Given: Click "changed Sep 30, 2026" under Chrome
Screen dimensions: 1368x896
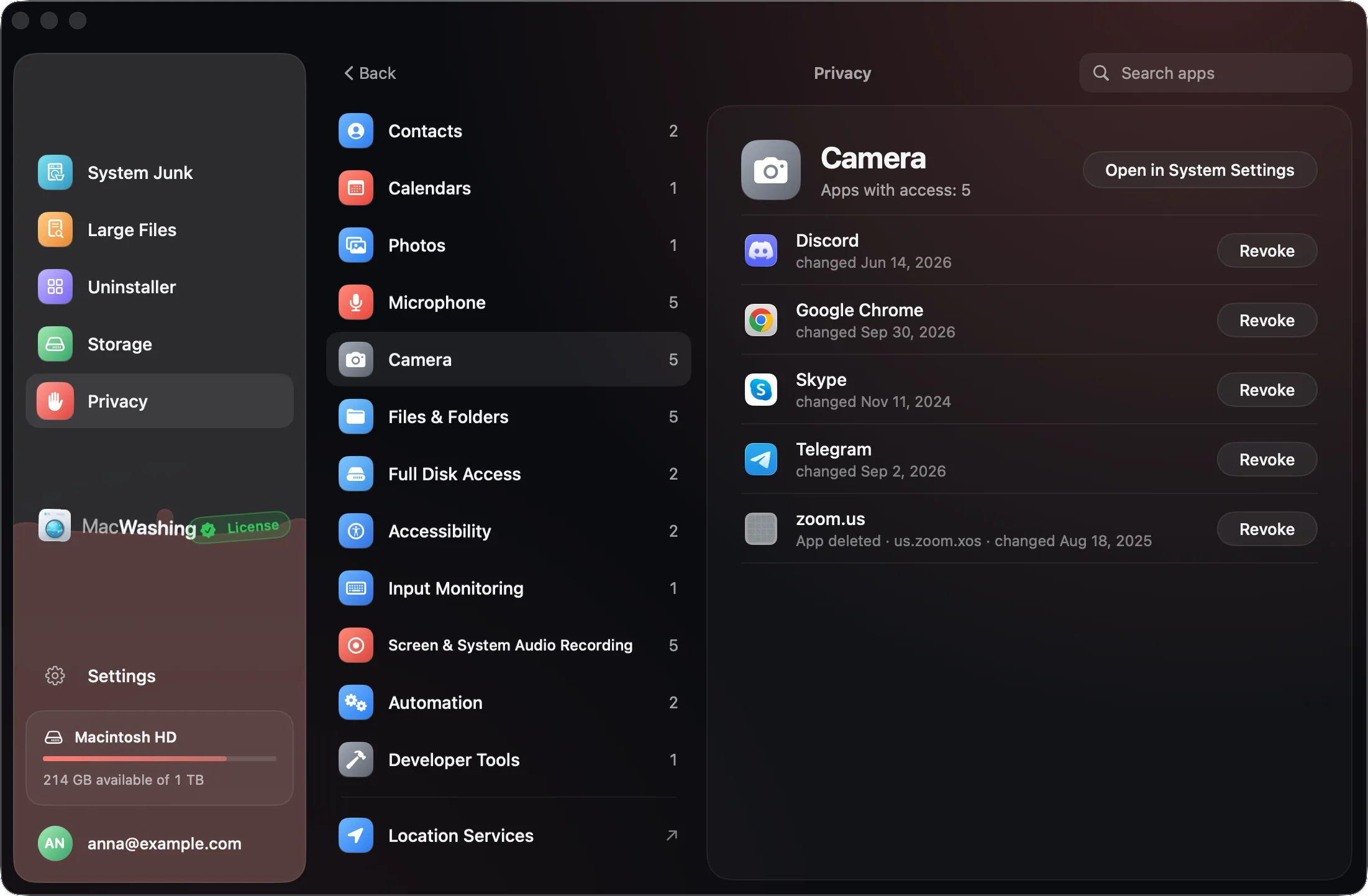Looking at the screenshot, I should tap(875, 332).
